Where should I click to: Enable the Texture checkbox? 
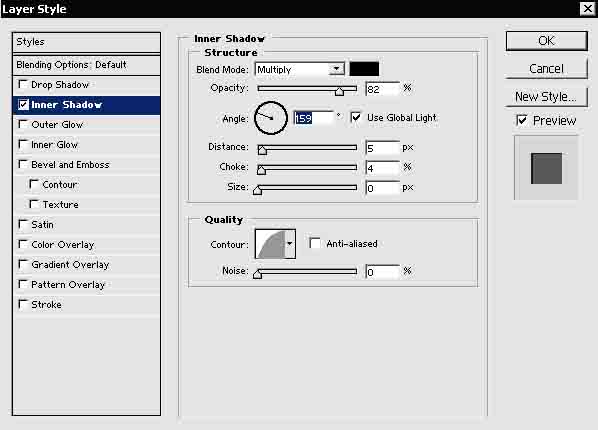click(x=34, y=204)
